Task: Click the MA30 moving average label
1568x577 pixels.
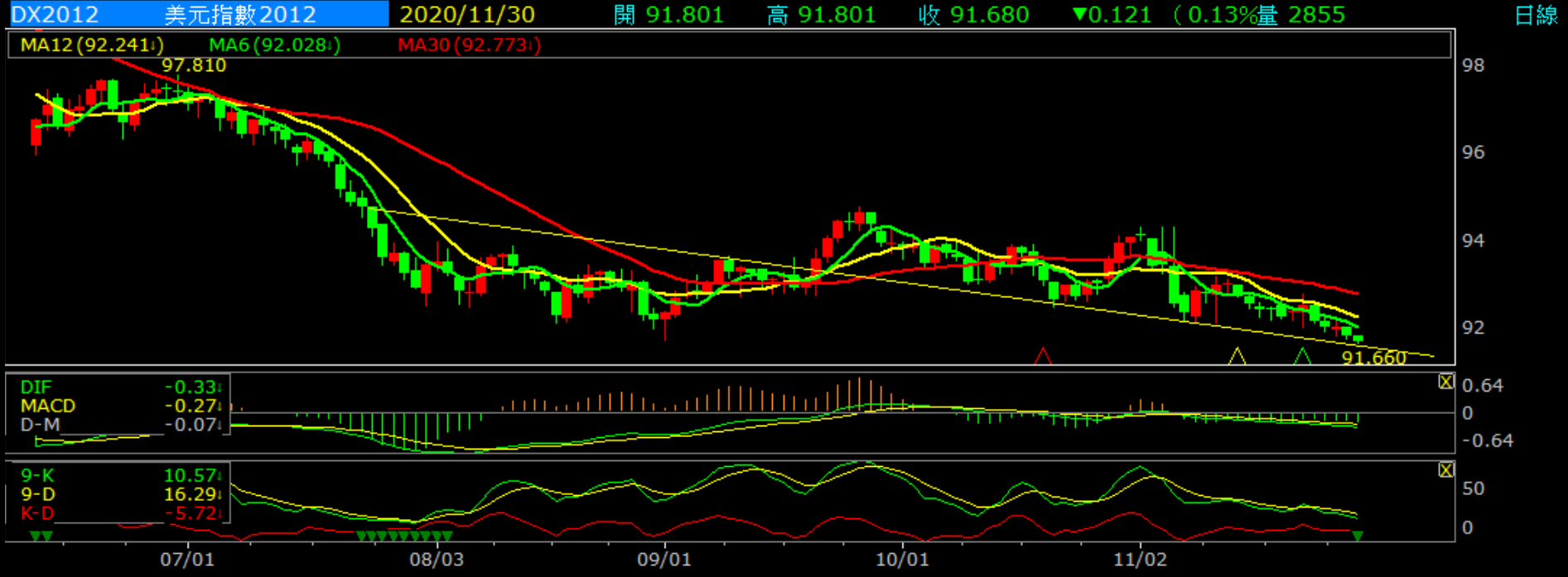Action: pyautogui.click(x=468, y=45)
